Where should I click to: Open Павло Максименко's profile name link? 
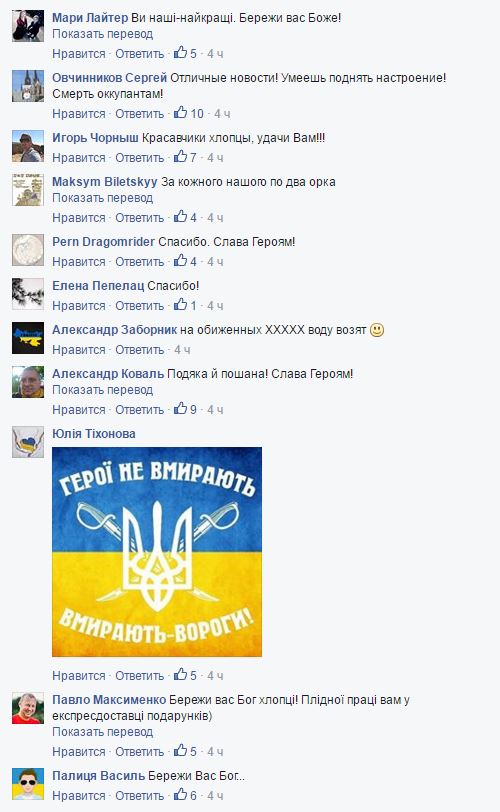pyautogui.click(x=109, y=700)
